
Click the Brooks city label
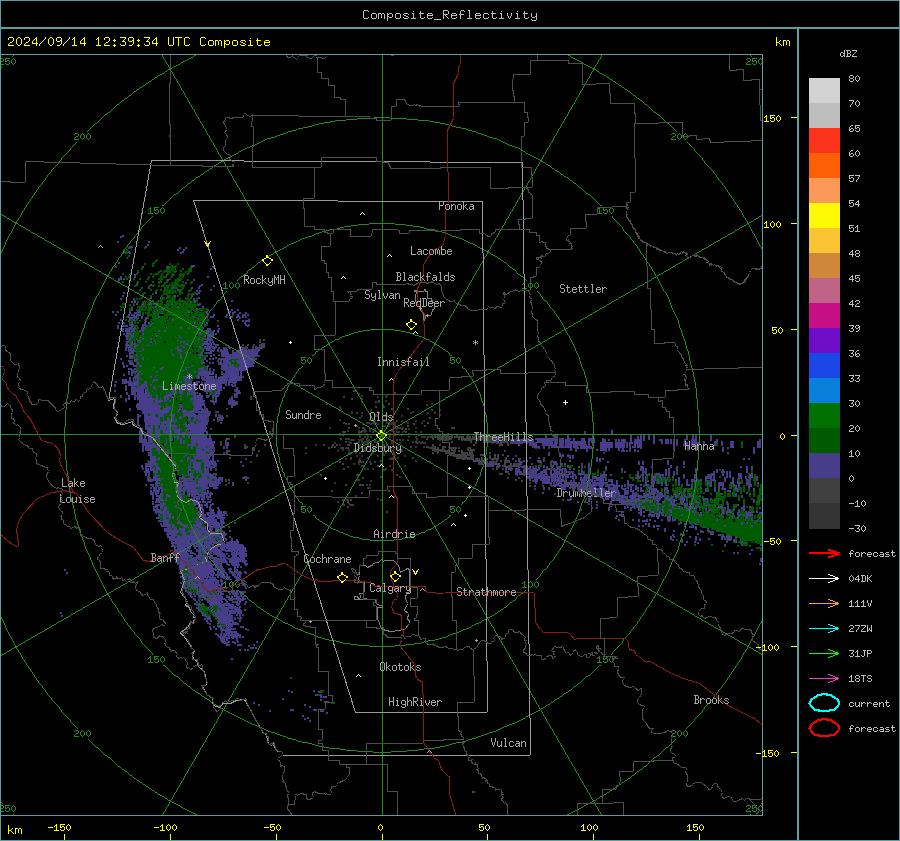(x=711, y=700)
